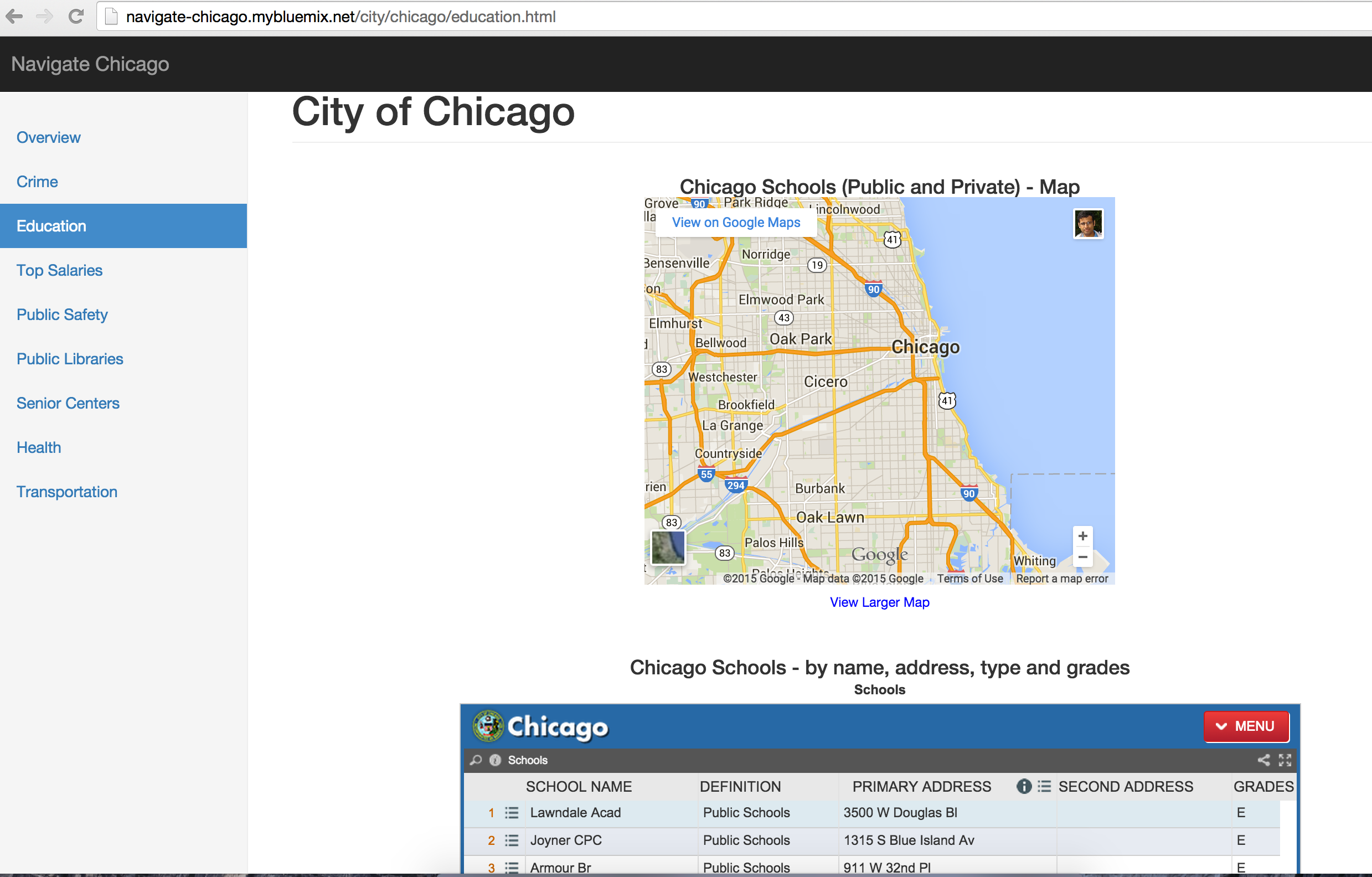Click info icon in Primary Address column header
The width and height of the screenshot is (1372, 877).
click(x=1024, y=786)
